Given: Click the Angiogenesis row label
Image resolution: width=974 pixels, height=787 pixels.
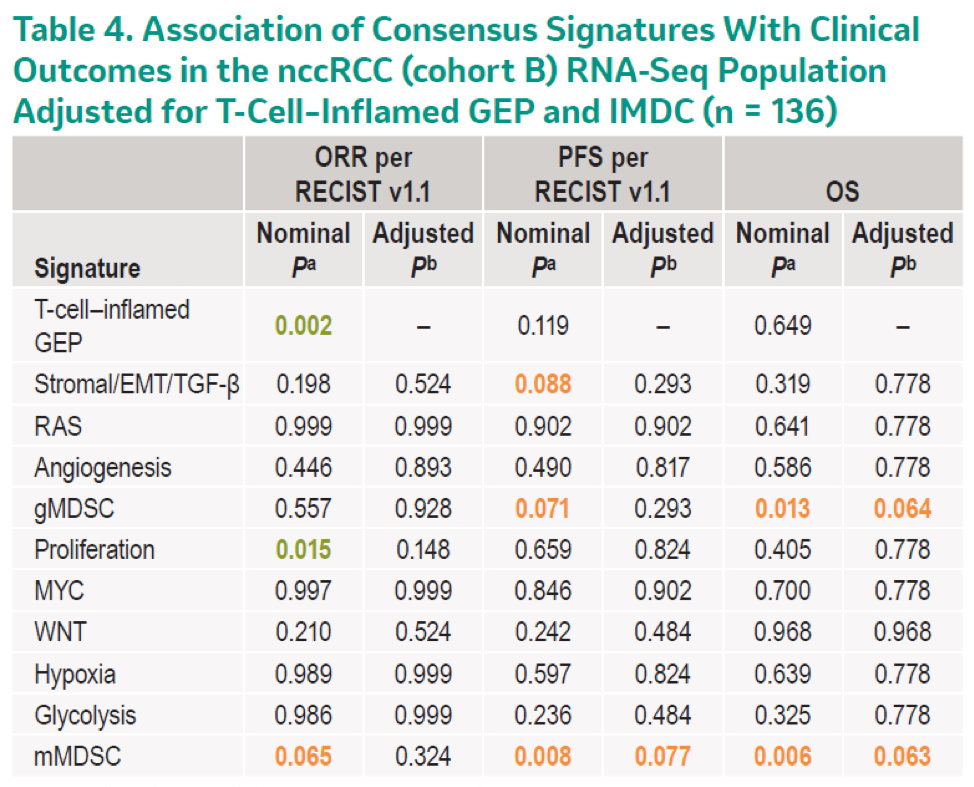Looking at the screenshot, I should pos(102,468).
